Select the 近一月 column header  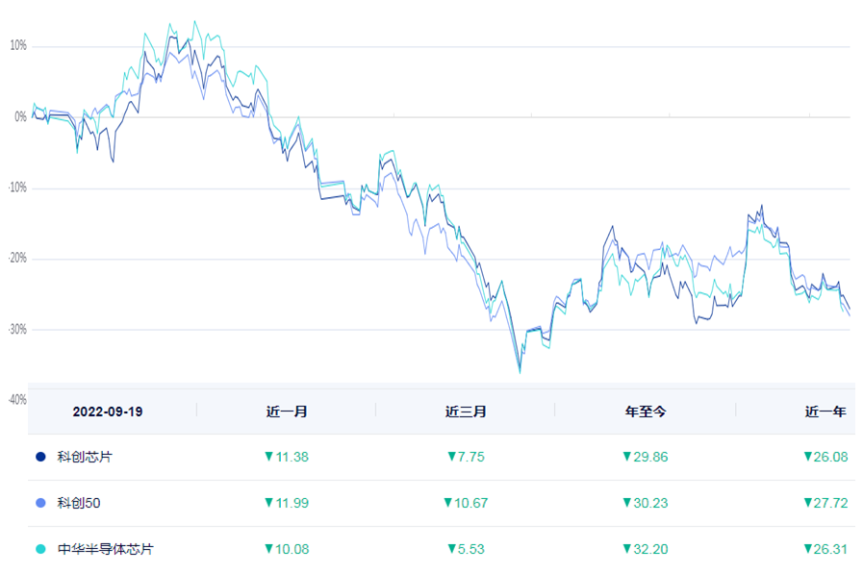pos(286,411)
